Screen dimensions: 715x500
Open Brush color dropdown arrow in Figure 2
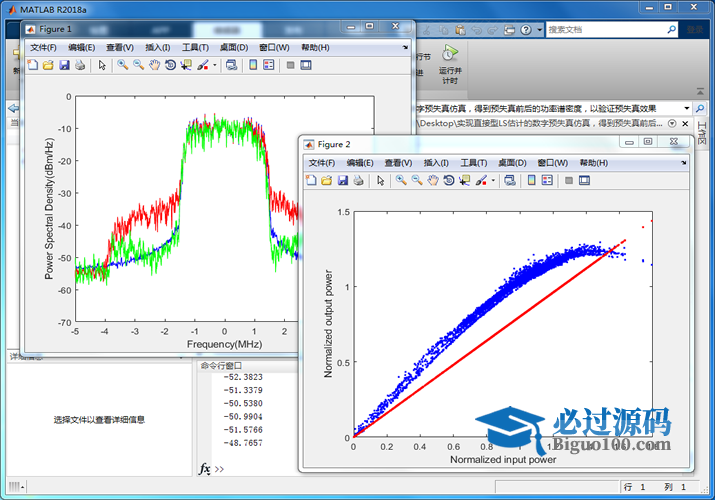click(x=493, y=180)
